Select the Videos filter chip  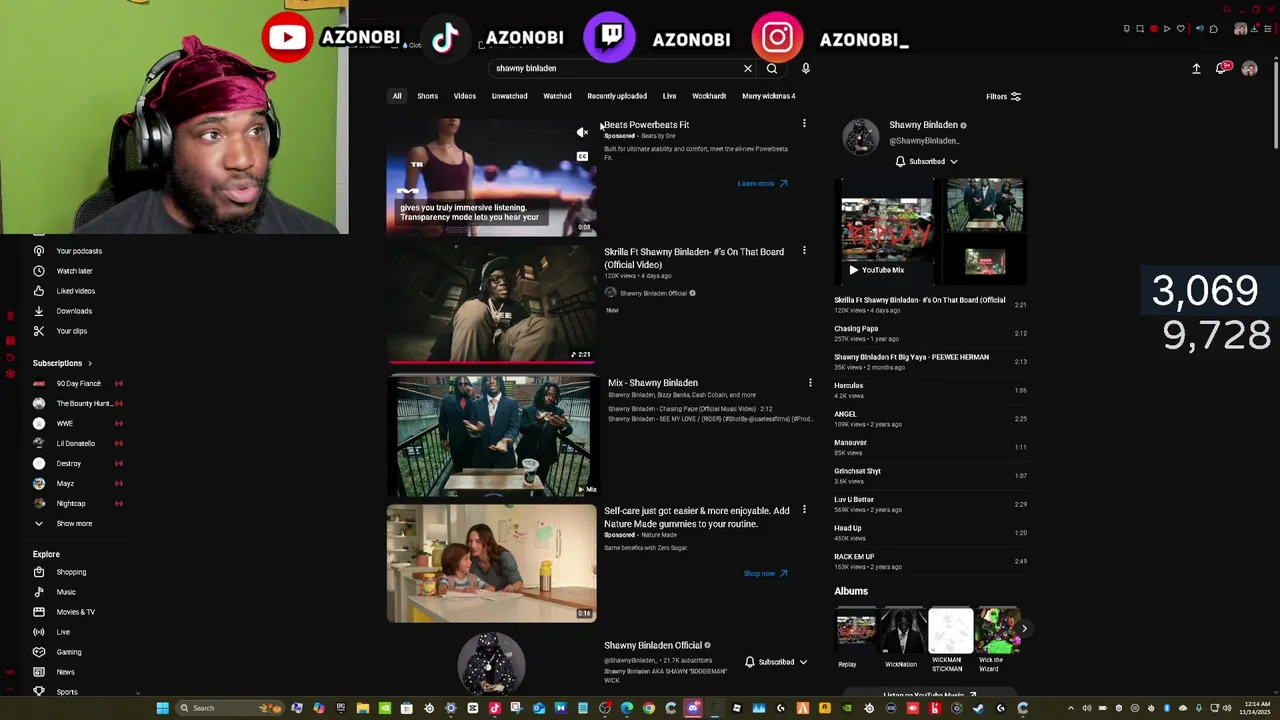465,96
